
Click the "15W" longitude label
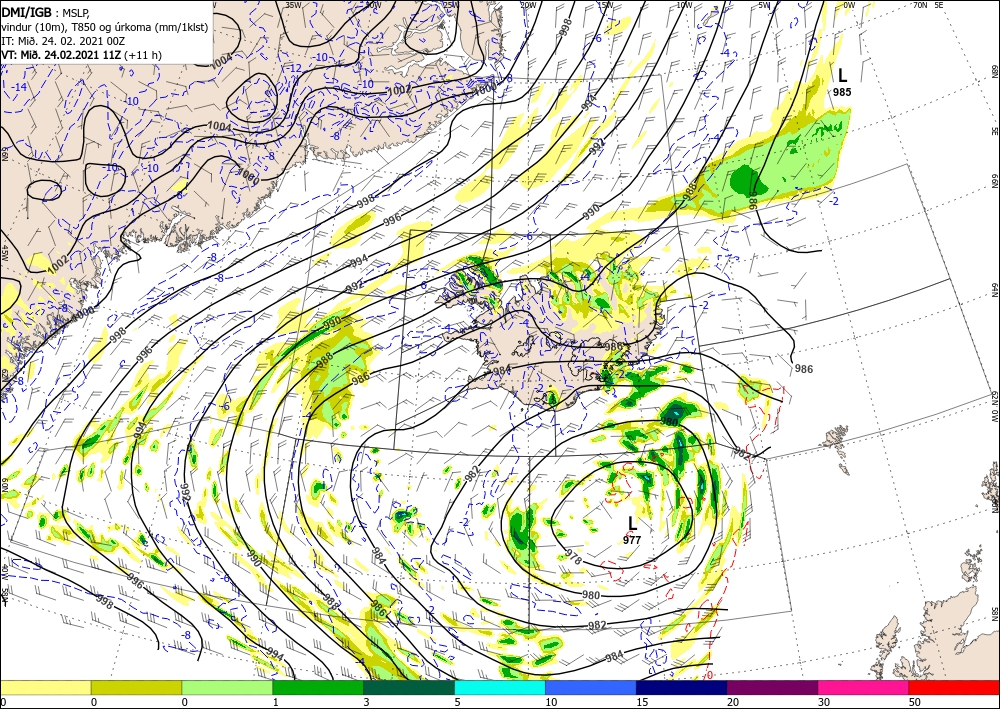click(x=606, y=5)
